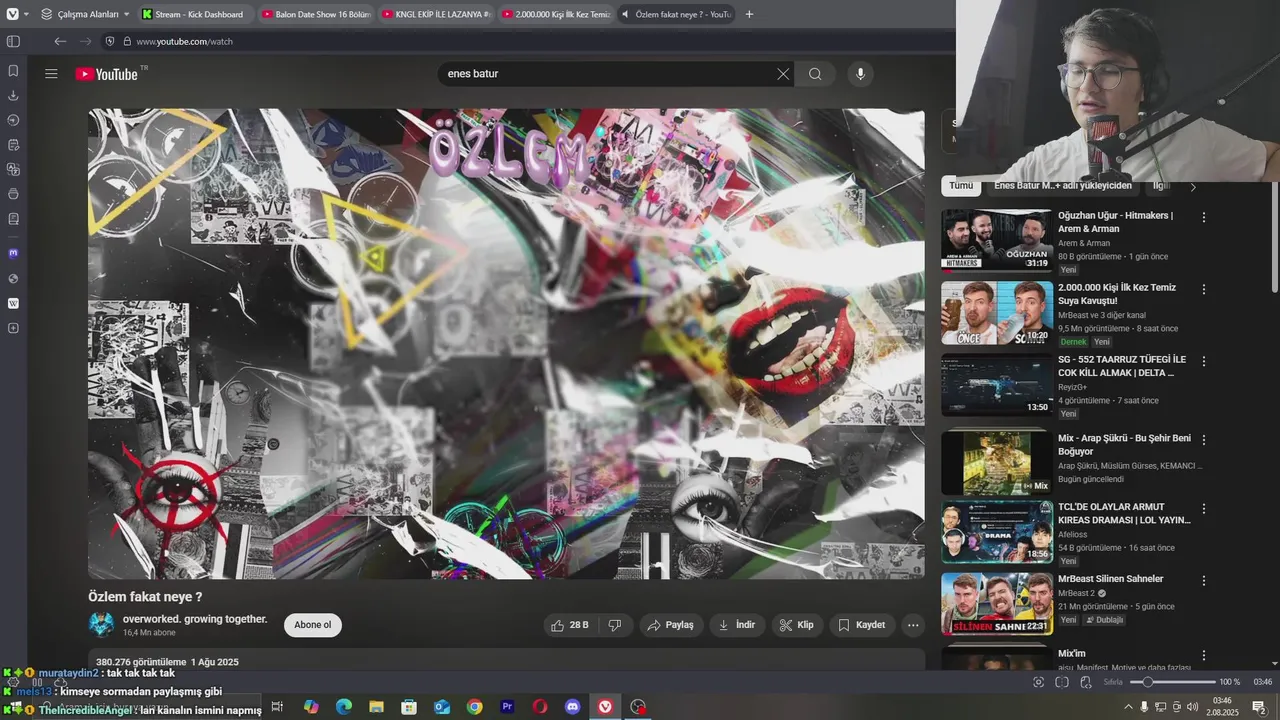This screenshot has height=720, width=1280.
Task: Open the MrBeast Silinen Sahneler thumbnail
Action: coord(997,603)
